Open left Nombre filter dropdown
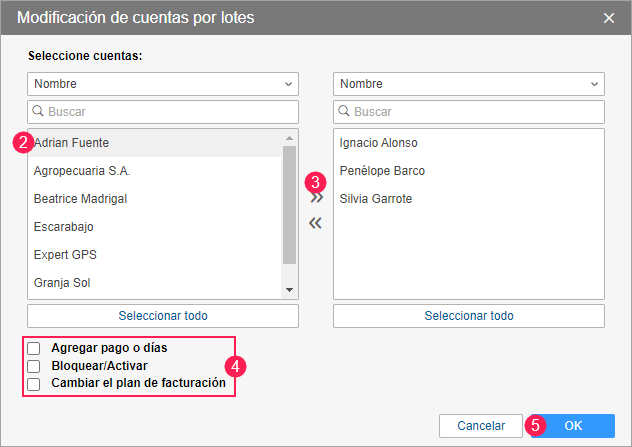Viewport: 632px width, 447px height. pyautogui.click(x=162, y=84)
